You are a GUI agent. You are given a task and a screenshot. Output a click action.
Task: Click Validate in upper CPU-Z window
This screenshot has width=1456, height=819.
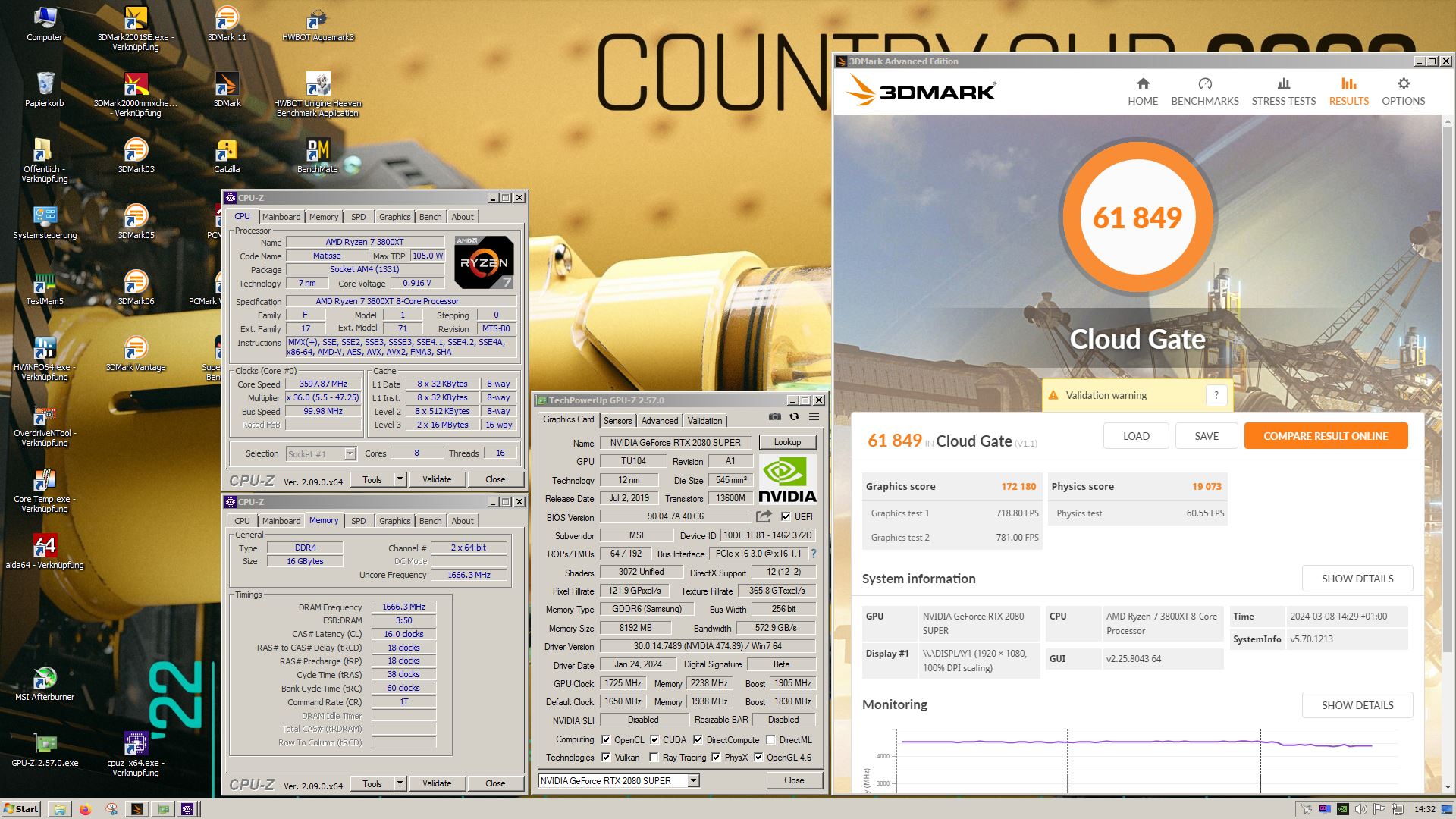[436, 479]
